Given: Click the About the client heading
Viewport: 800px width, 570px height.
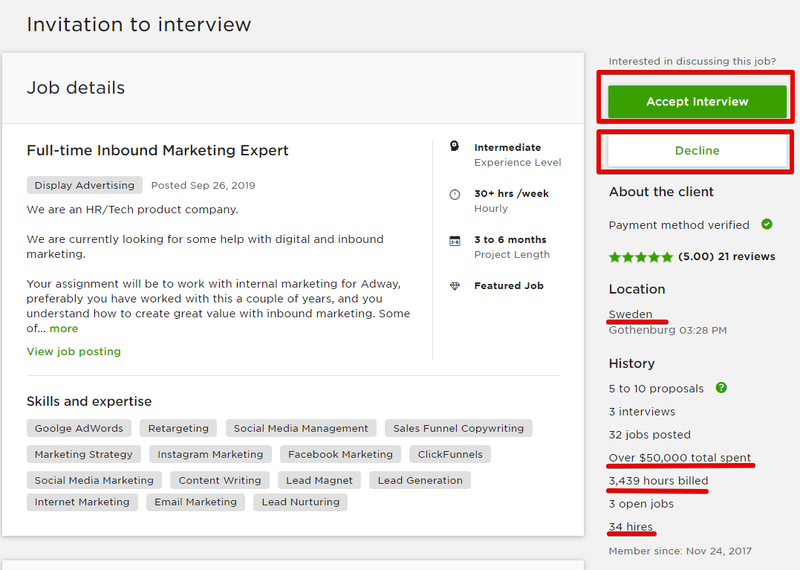Looking at the screenshot, I should point(661,192).
